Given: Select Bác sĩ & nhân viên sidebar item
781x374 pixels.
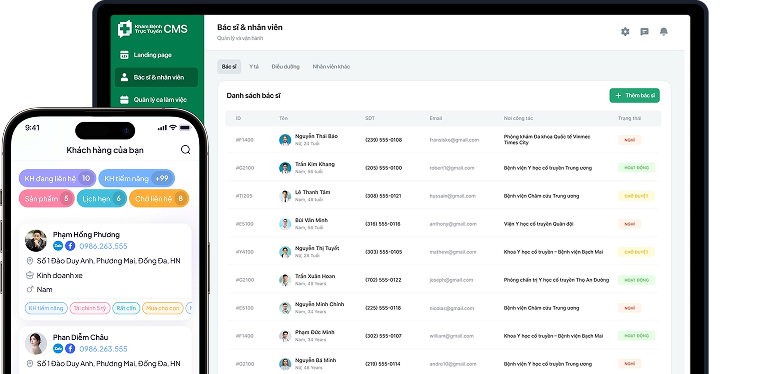Looking at the screenshot, I should pos(156,77).
